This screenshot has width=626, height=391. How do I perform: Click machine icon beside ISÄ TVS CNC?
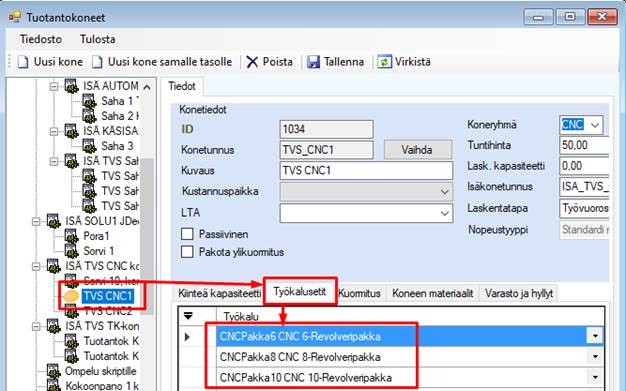(53, 266)
